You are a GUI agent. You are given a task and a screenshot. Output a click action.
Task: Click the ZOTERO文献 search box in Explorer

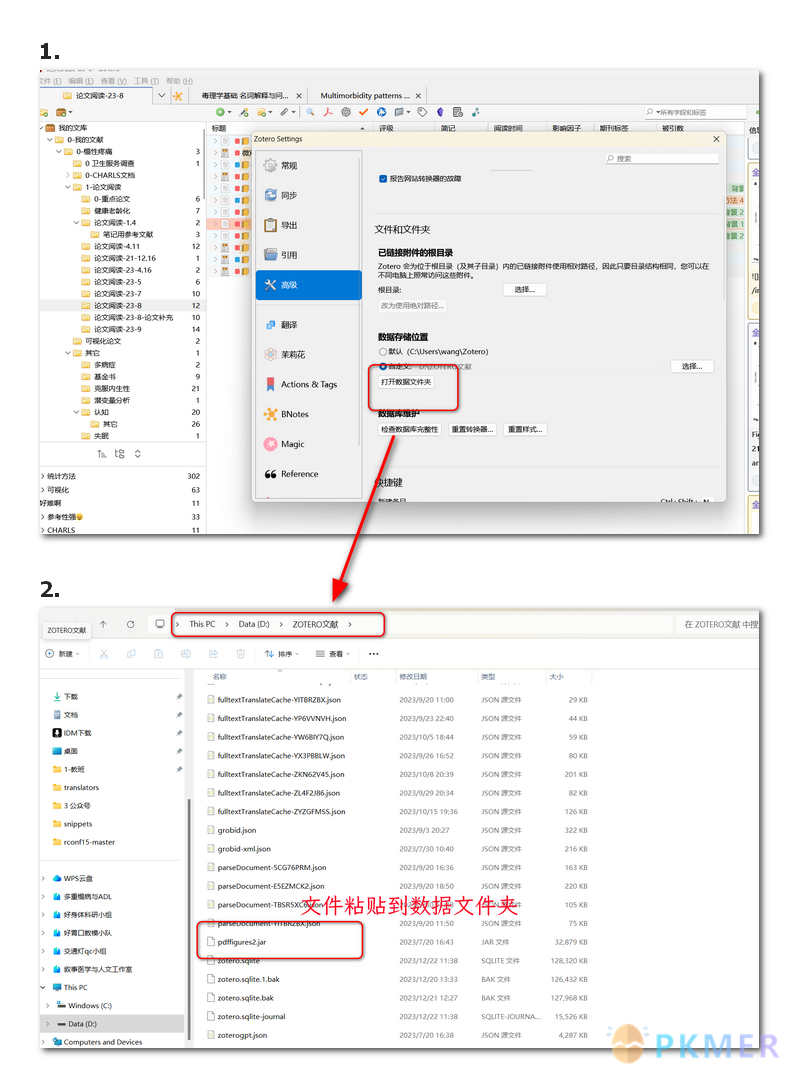(x=719, y=625)
